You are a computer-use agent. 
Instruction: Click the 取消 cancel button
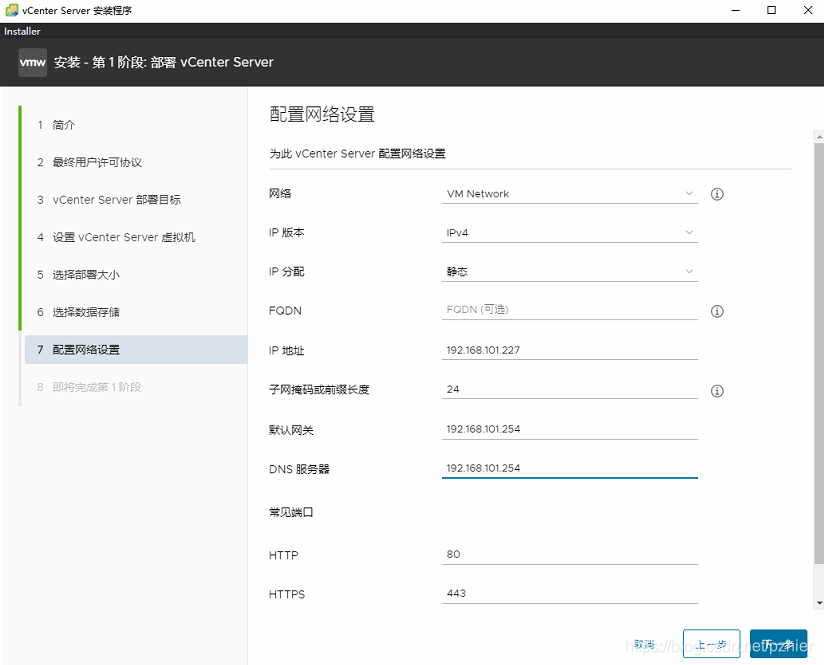click(x=644, y=644)
